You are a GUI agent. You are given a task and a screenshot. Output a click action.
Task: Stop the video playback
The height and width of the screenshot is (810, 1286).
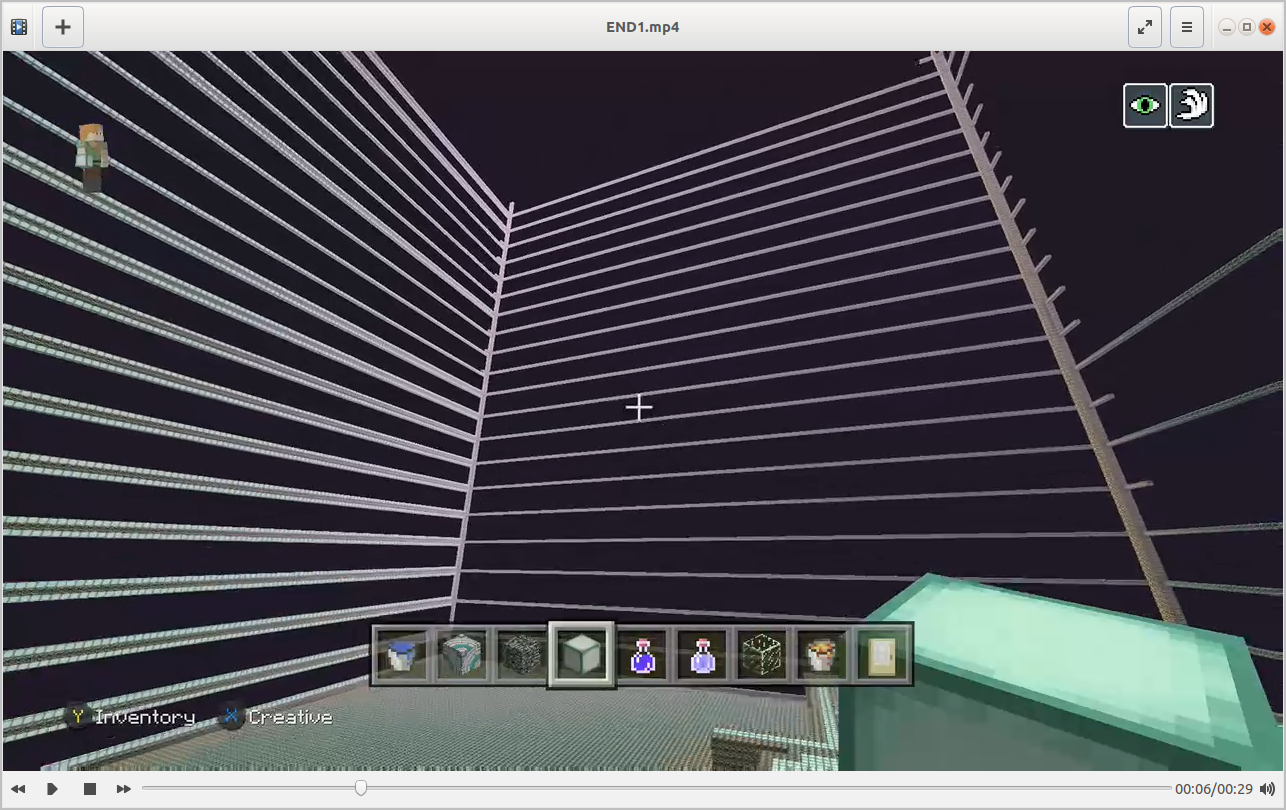[x=90, y=789]
